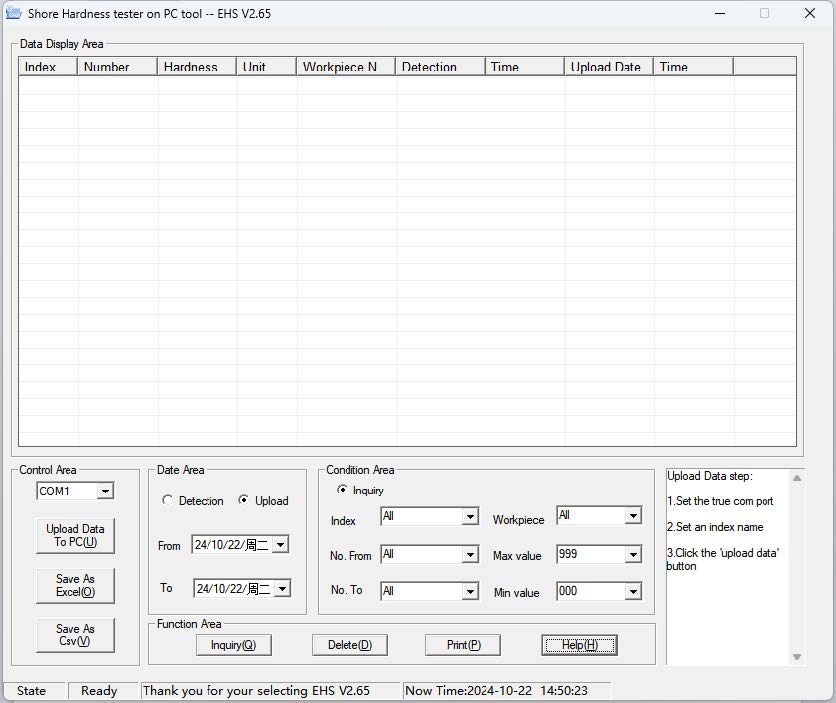Image resolution: width=836 pixels, height=703 pixels.
Task: Select the Detecion radio button
Action: click(x=168, y=502)
